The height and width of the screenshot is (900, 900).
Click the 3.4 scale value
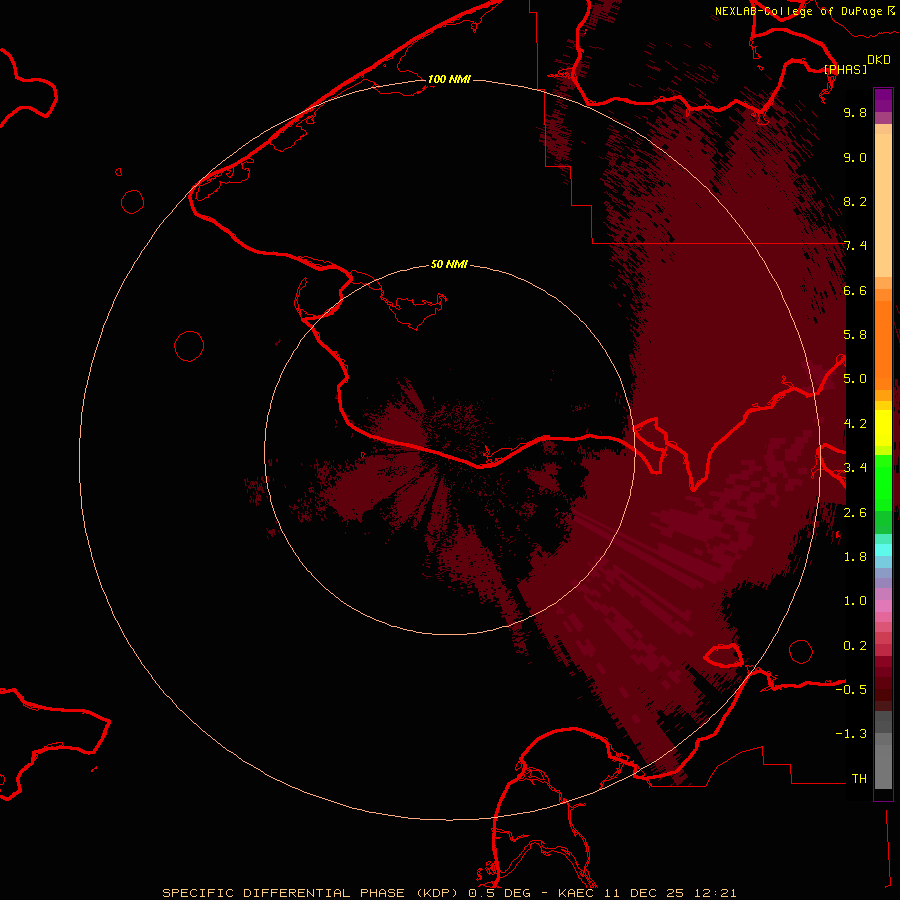click(x=855, y=468)
